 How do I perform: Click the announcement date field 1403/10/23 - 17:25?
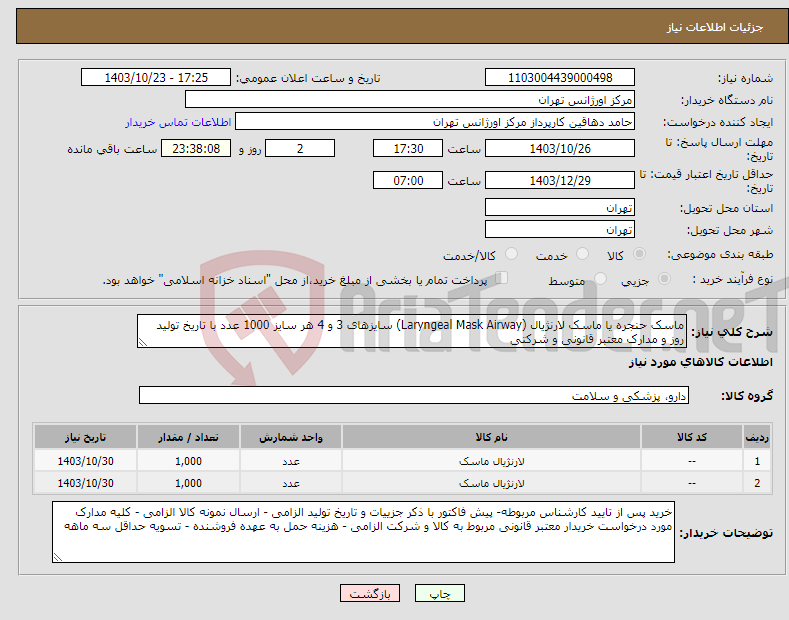[x=156, y=78]
